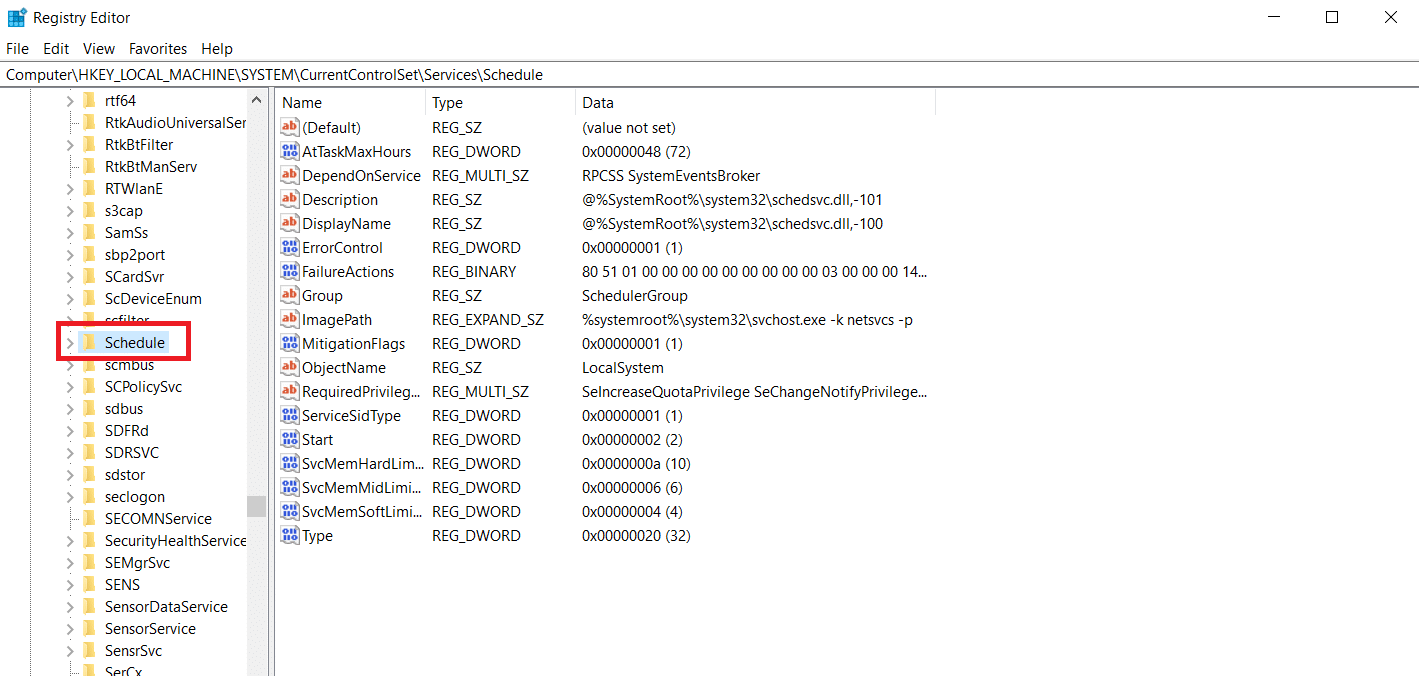Viewport: 1419px width, 676px height.
Task: Open the Help menu
Action: 217,48
